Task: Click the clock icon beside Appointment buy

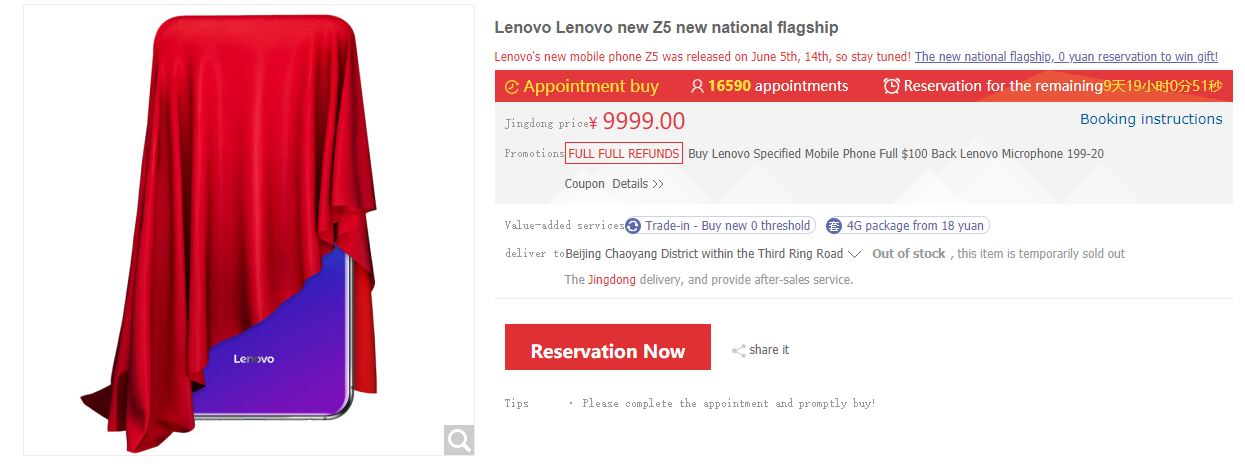Action: tap(512, 87)
